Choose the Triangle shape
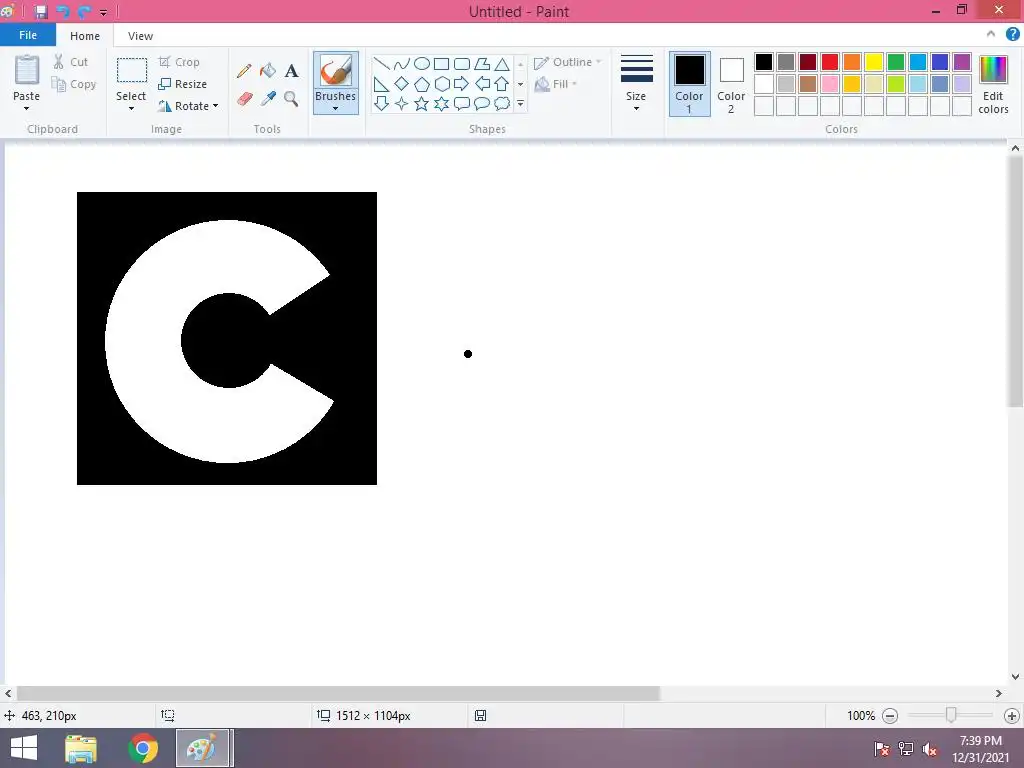This screenshot has width=1024, height=768. pyautogui.click(x=502, y=63)
